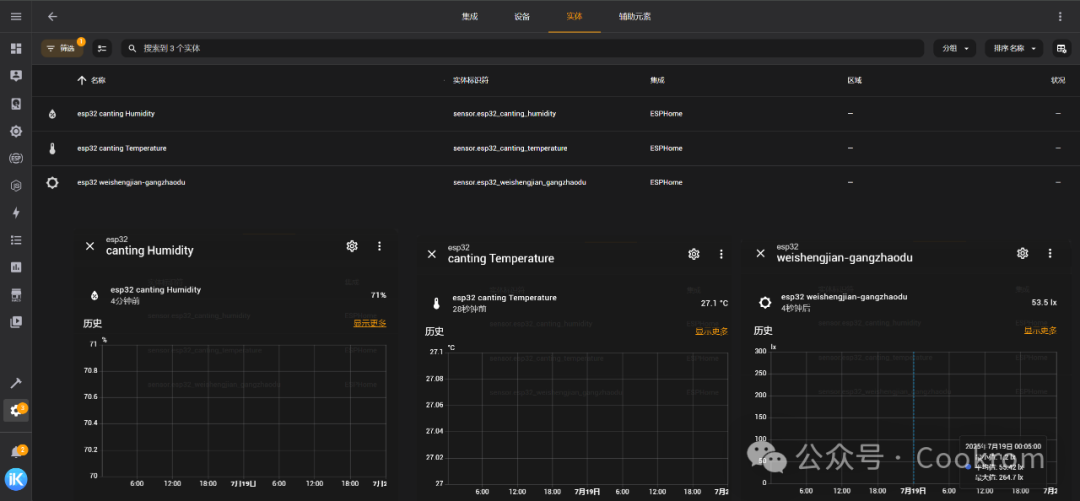This screenshot has height=501, width=1080.
Task: Open the top-right overflow menu
Action: 1059,17
